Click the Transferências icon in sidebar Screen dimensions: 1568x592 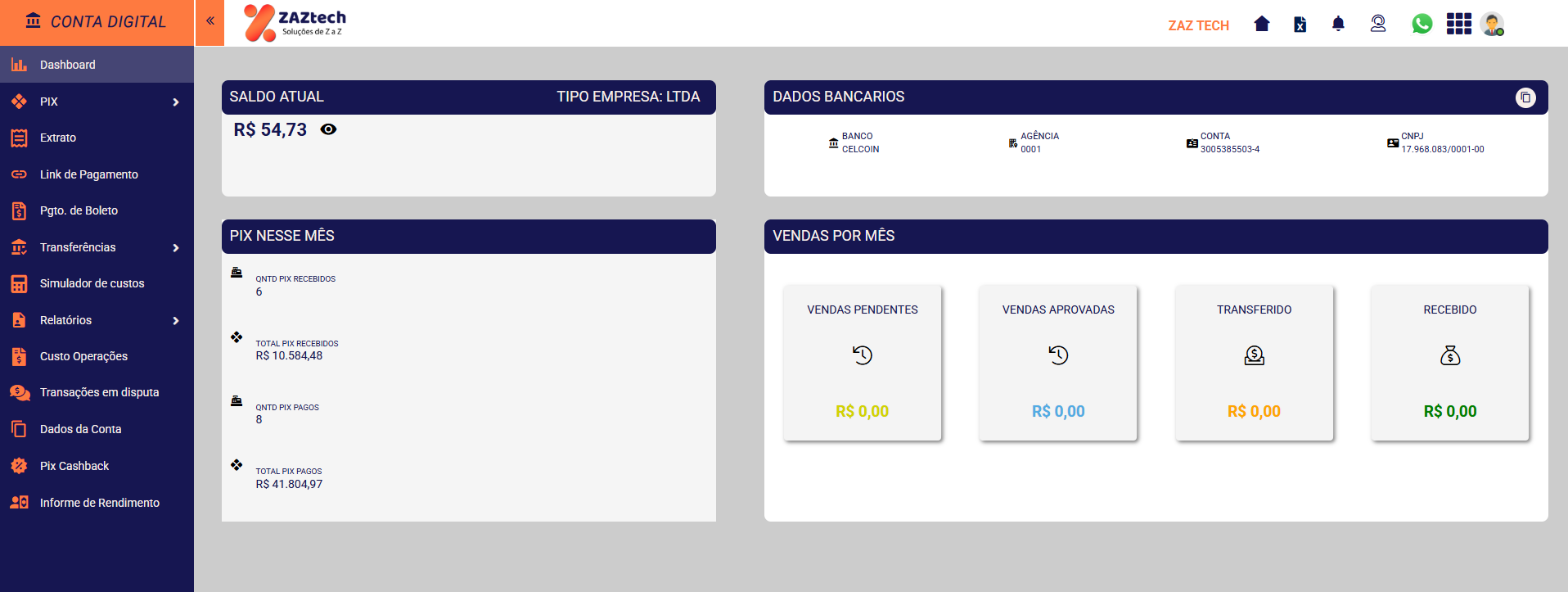(19, 247)
